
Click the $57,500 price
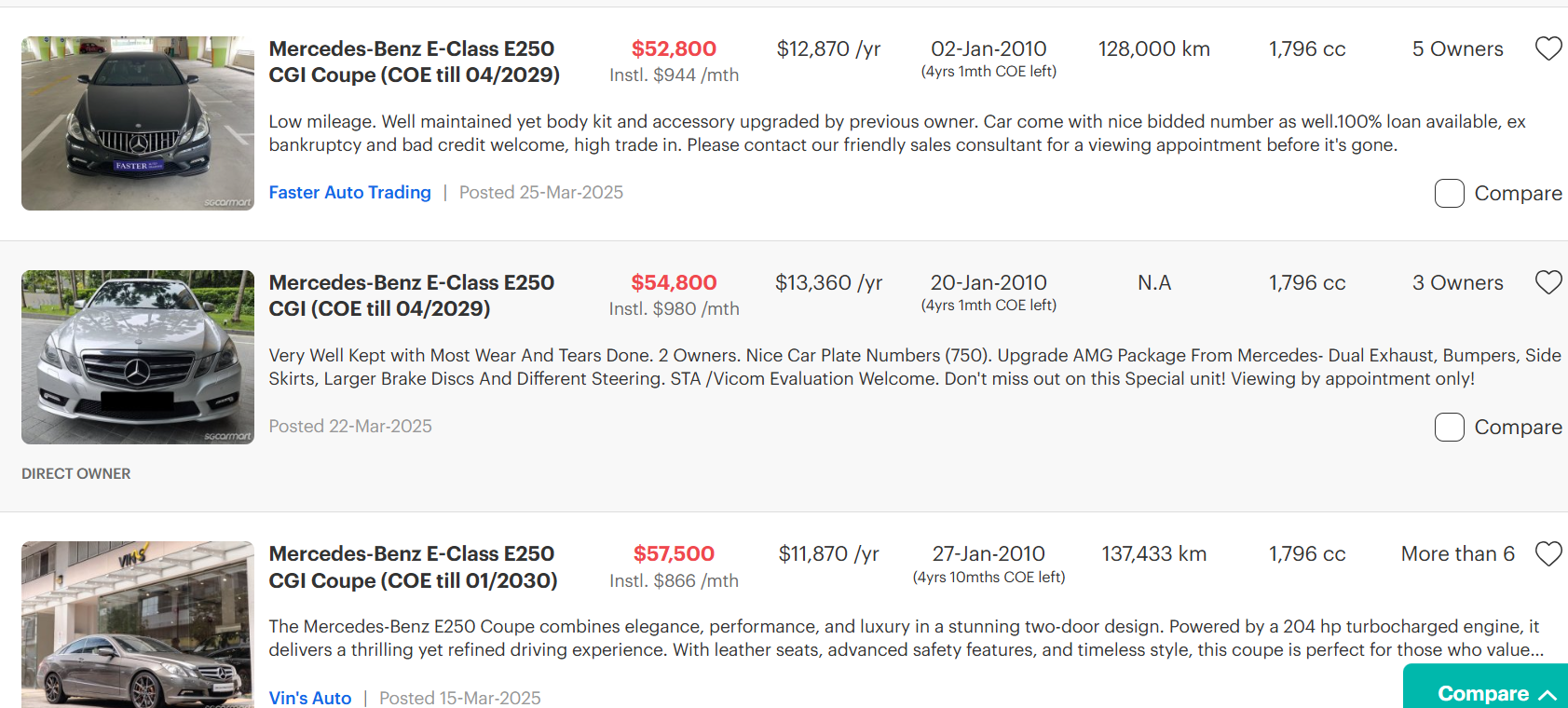point(674,554)
